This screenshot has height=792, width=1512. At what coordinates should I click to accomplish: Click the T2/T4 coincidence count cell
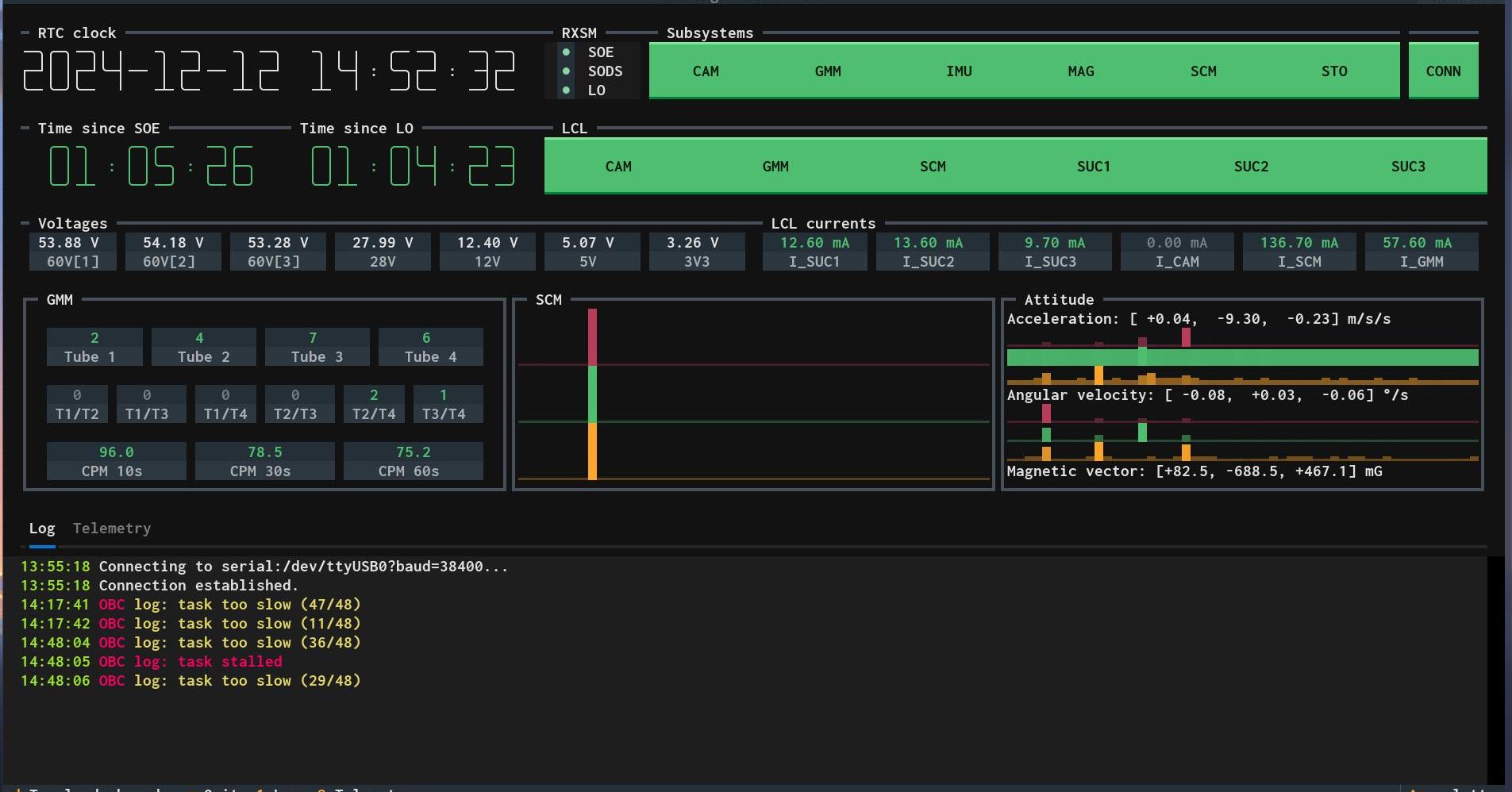(374, 404)
